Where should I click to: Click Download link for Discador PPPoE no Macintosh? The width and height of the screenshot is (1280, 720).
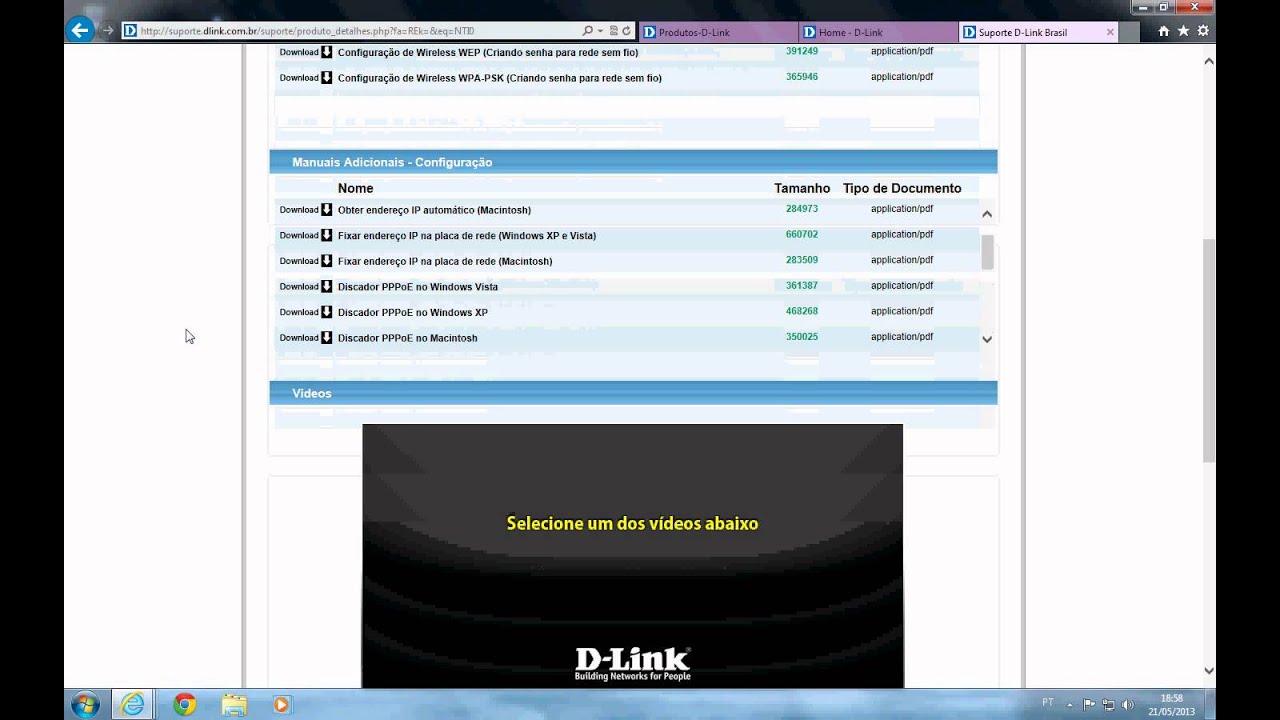click(x=298, y=337)
